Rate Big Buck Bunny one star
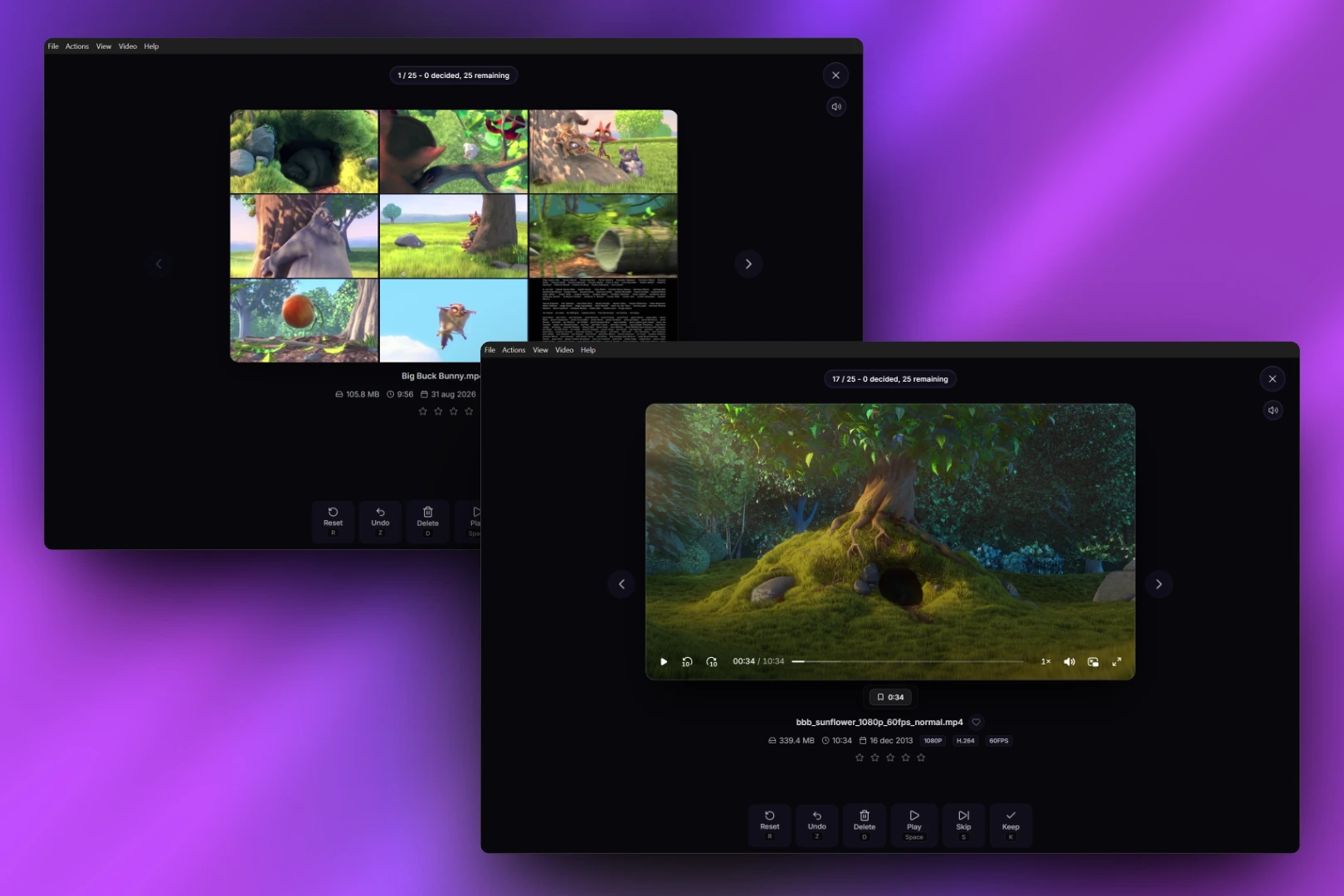 [423, 411]
